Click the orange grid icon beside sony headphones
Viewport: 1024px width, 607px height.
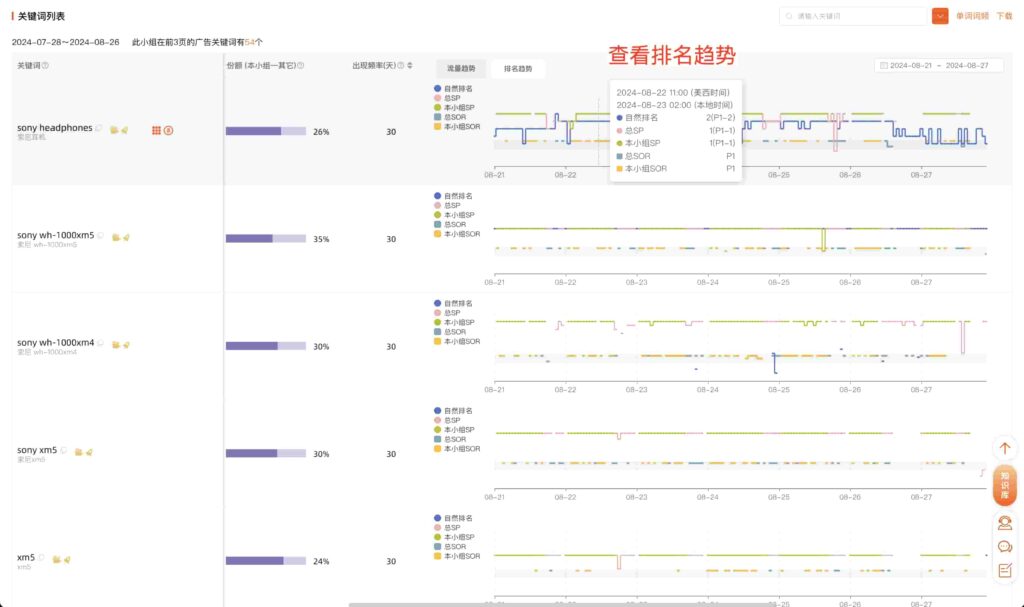[156, 130]
